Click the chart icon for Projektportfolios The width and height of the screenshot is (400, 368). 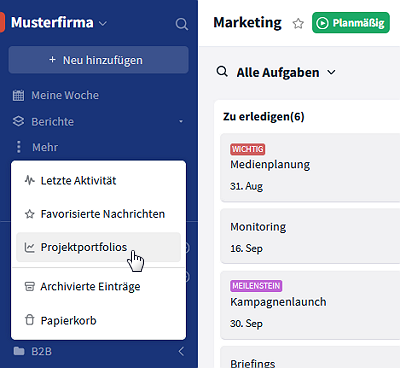tap(30, 247)
